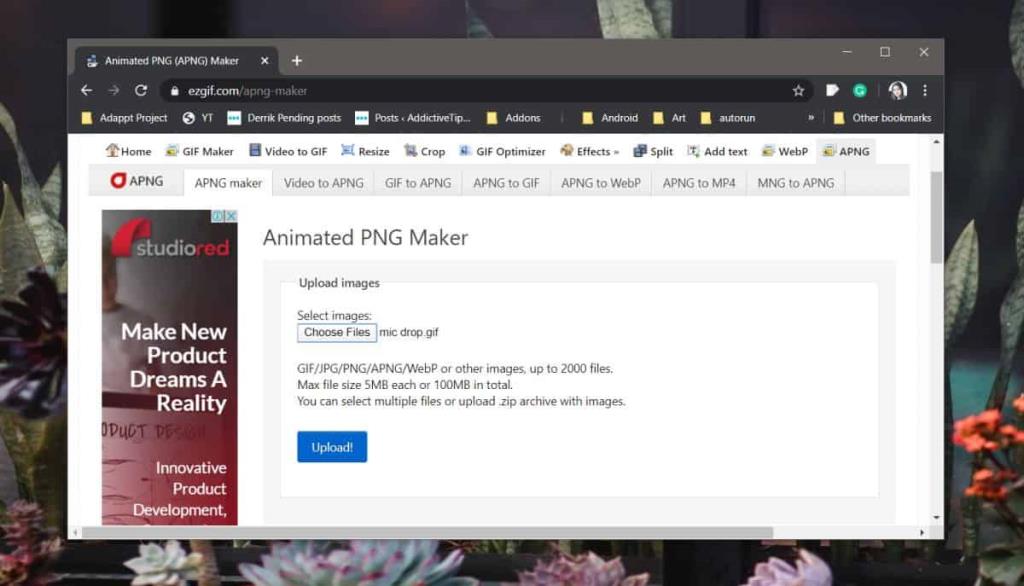Expand hidden bookmarks chevron
Image resolution: width=1024 pixels, height=586 pixels.
pyautogui.click(x=811, y=118)
